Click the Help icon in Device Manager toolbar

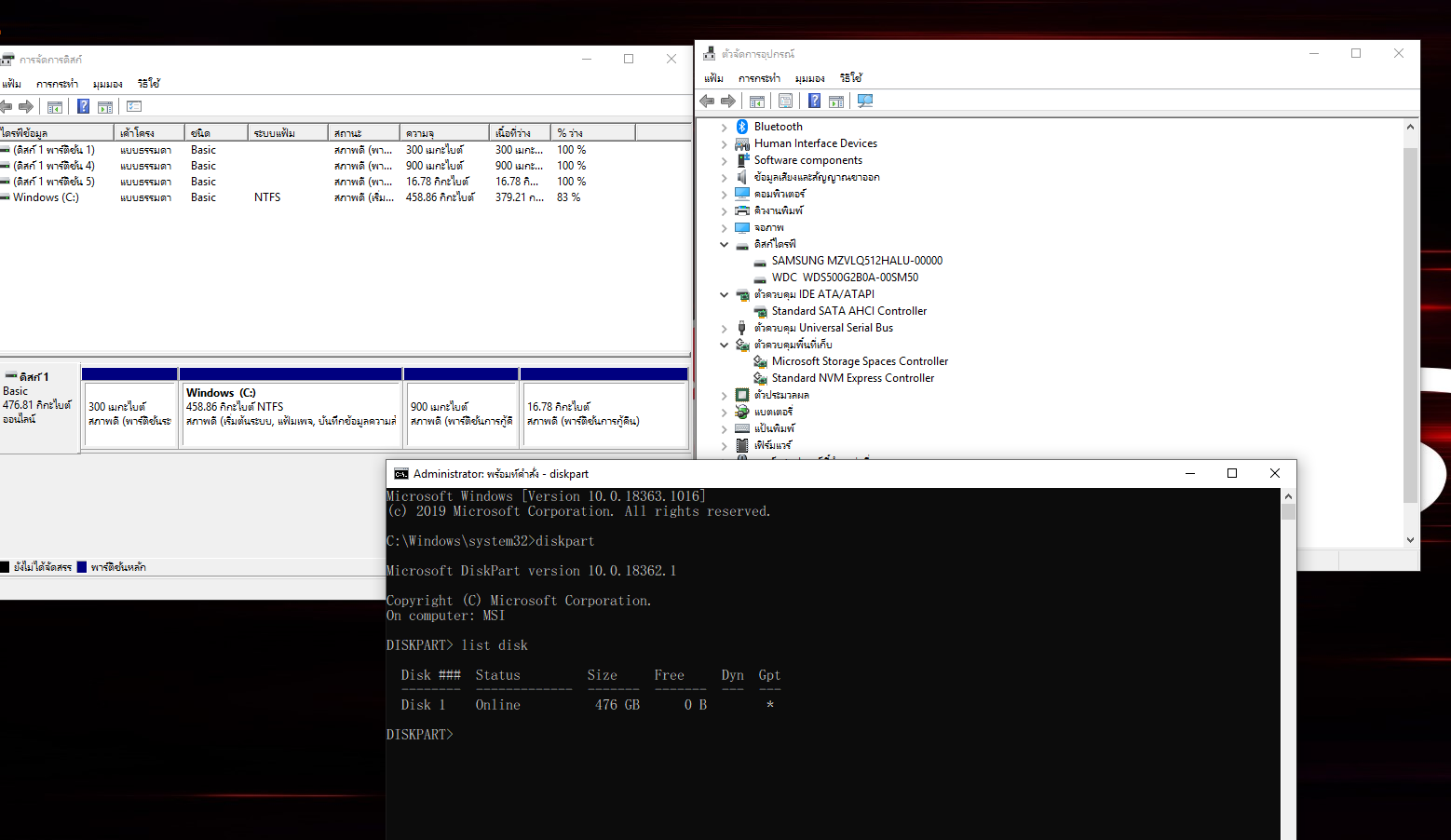click(814, 102)
